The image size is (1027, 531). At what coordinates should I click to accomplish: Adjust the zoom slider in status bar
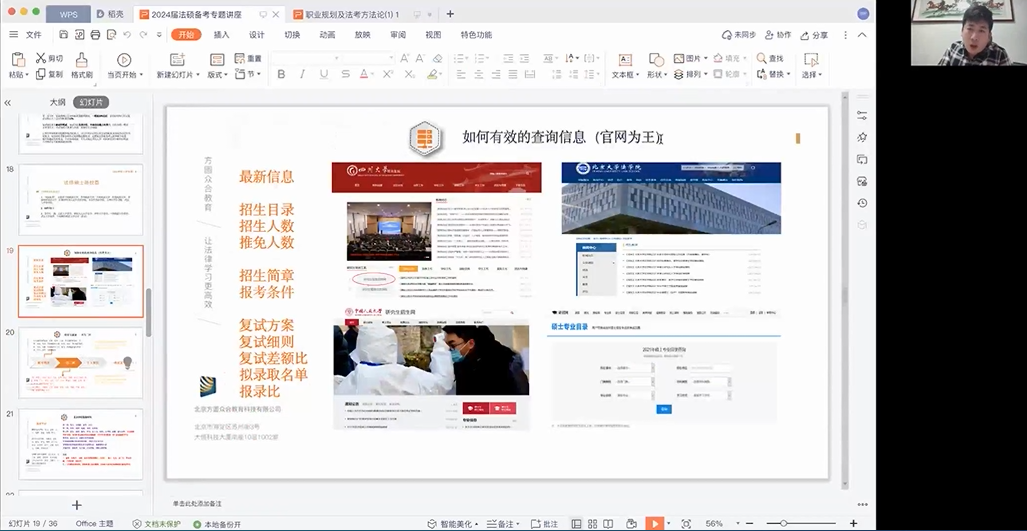click(783, 523)
